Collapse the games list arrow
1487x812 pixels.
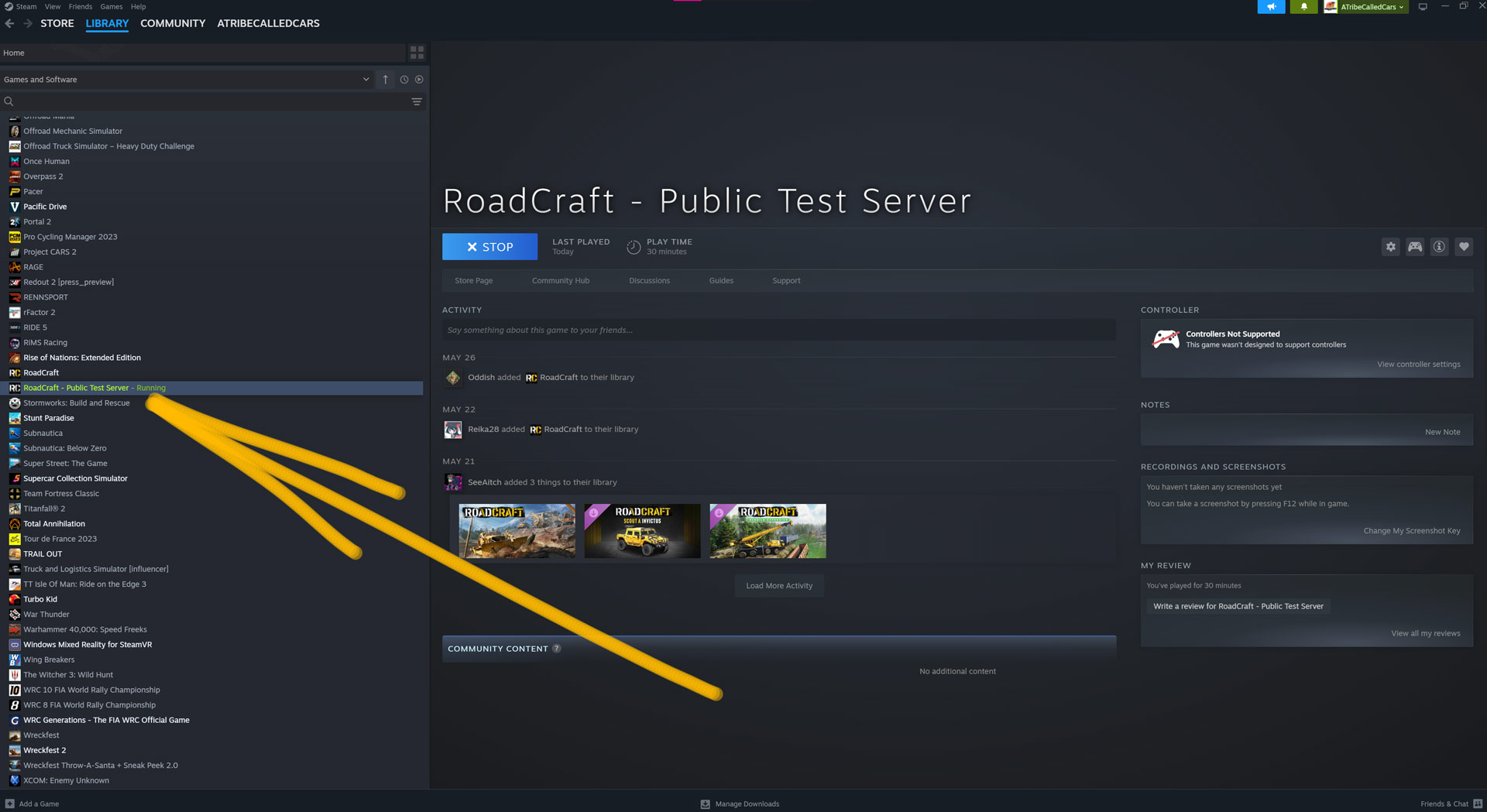(x=385, y=80)
